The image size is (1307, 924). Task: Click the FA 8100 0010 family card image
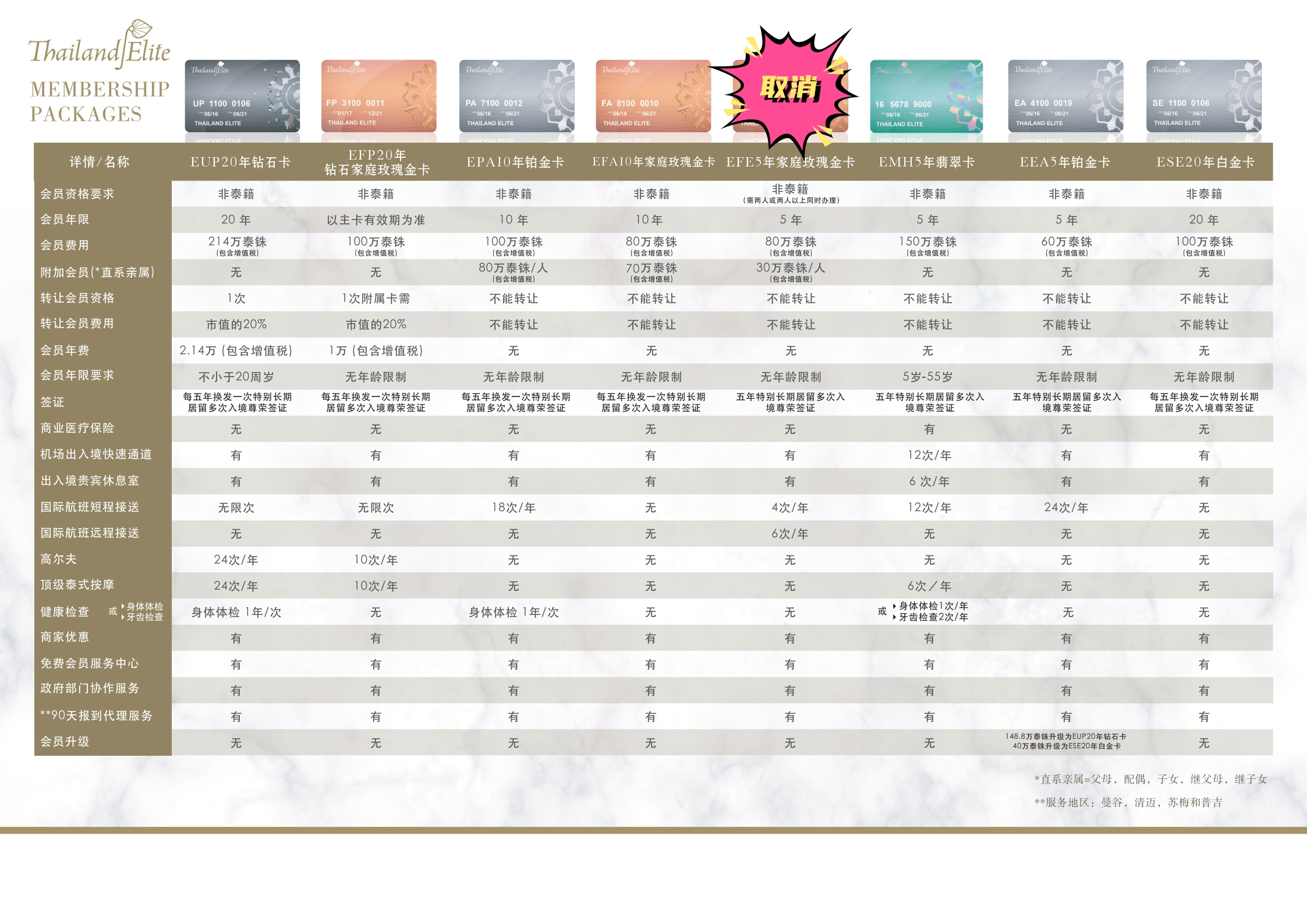[652, 96]
